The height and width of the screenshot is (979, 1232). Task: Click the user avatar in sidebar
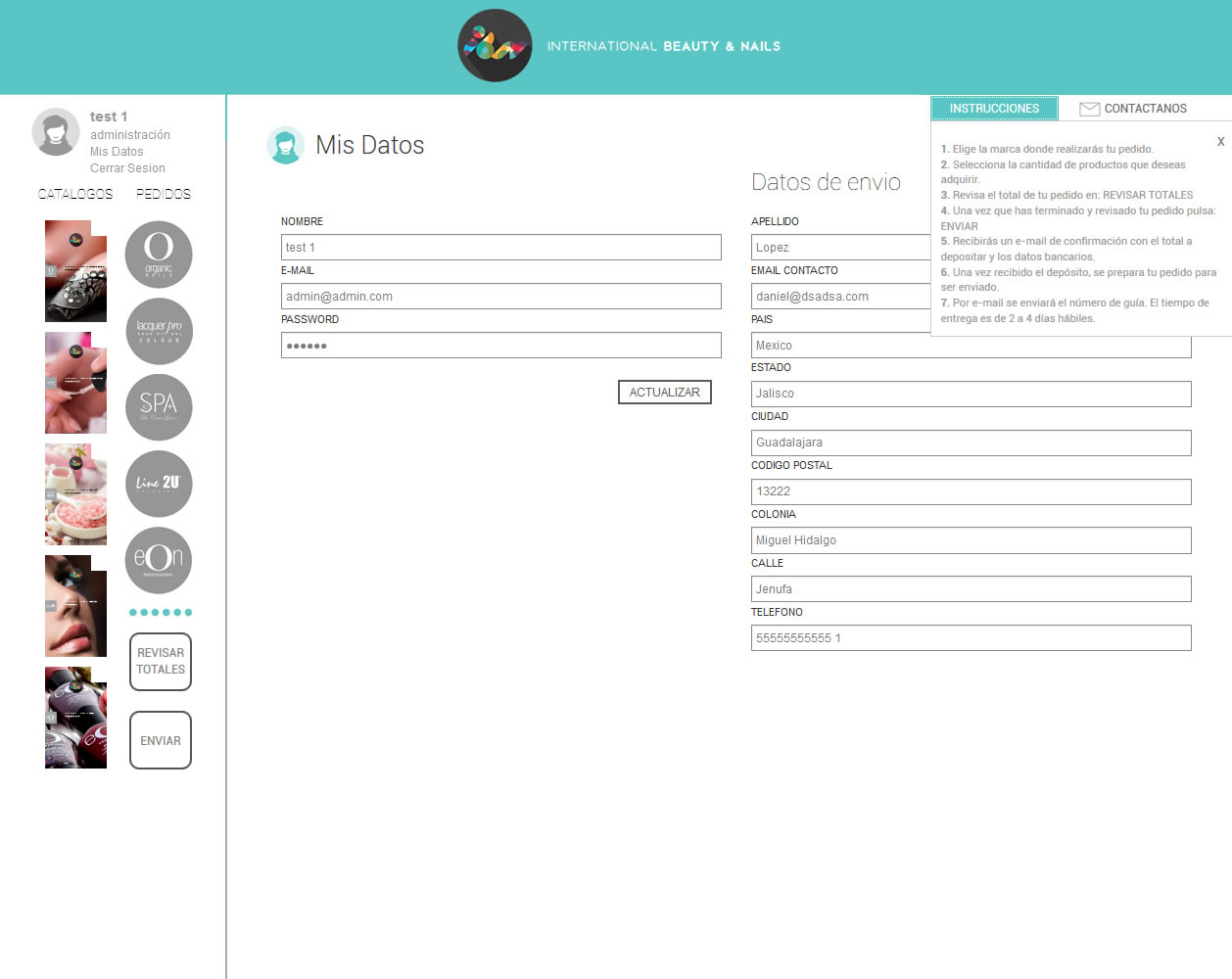(56, 132)
